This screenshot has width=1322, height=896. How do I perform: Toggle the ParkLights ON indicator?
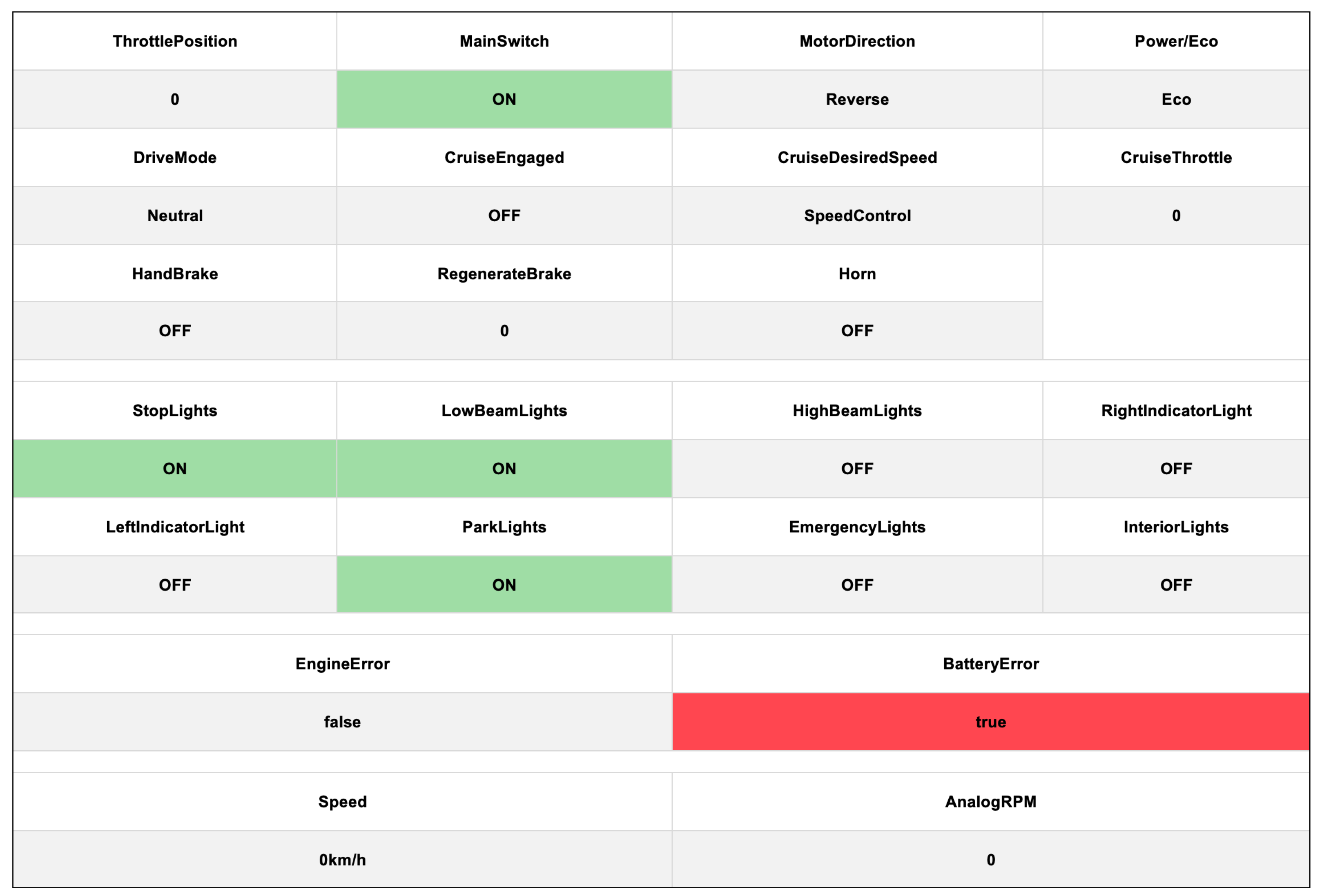pyautogui.click(x=504, y=585)
